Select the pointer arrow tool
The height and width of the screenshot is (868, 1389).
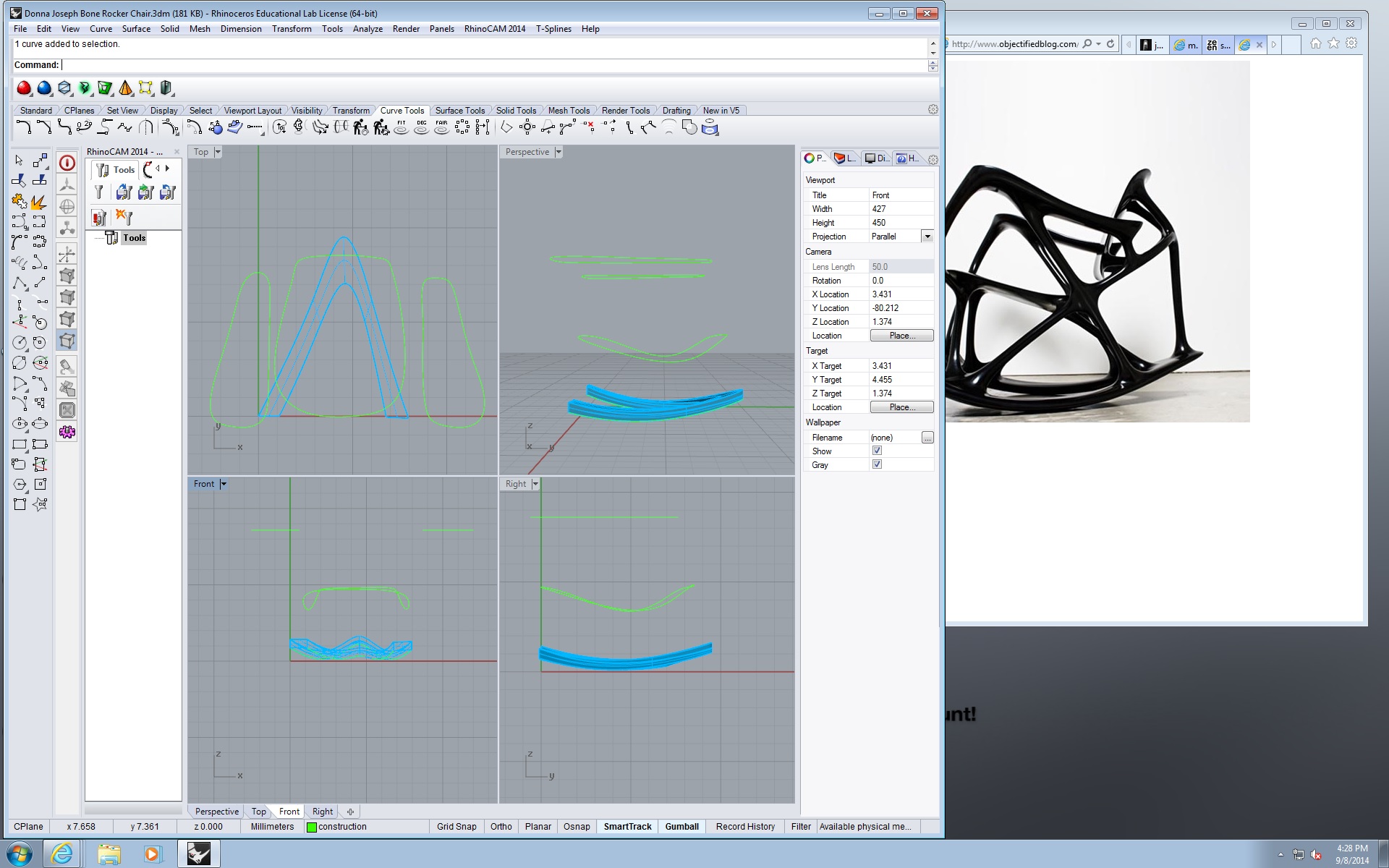(x=20, y=160)
